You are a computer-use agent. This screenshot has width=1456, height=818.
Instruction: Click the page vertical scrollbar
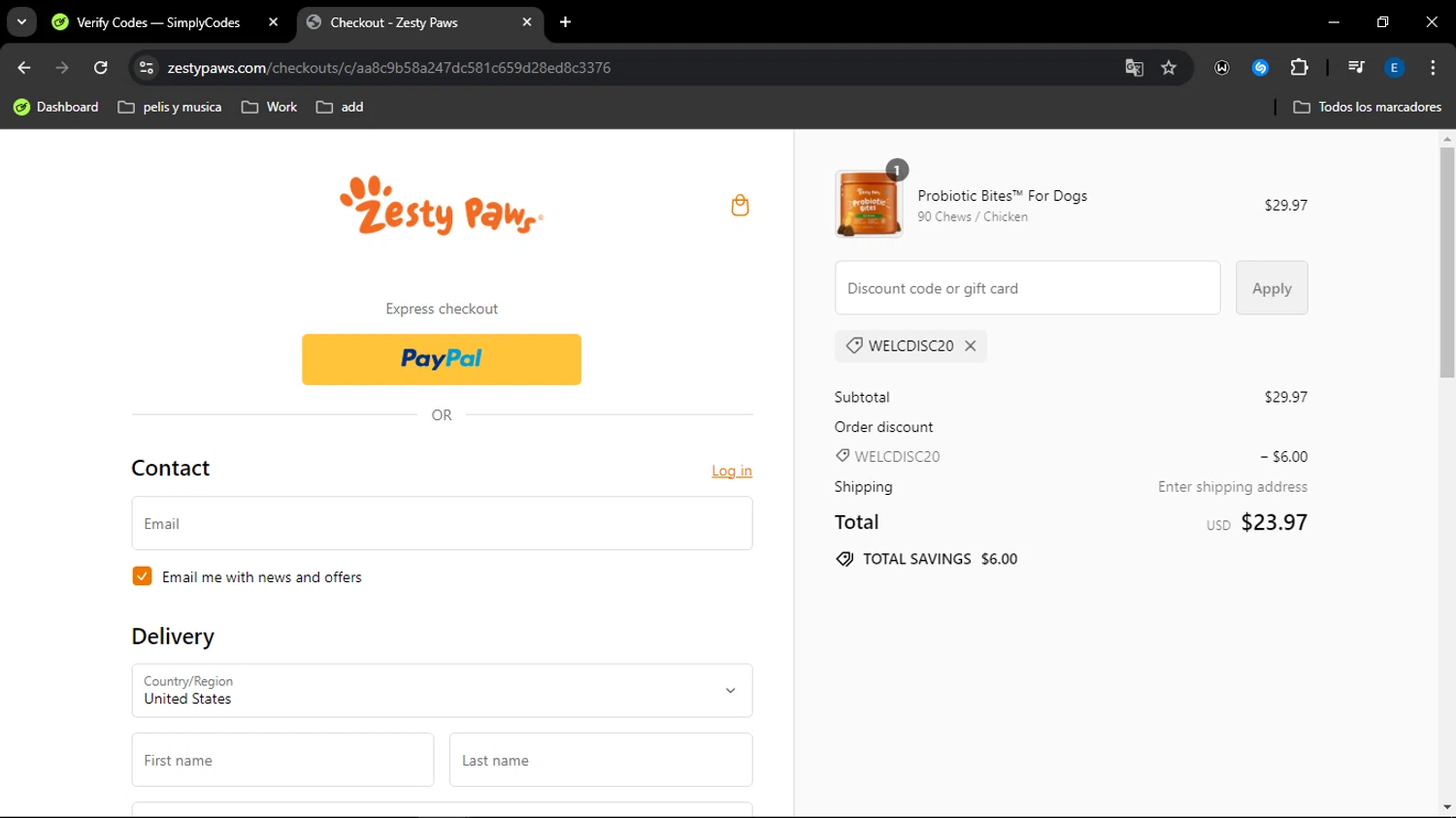click(x=1447, y=262)
